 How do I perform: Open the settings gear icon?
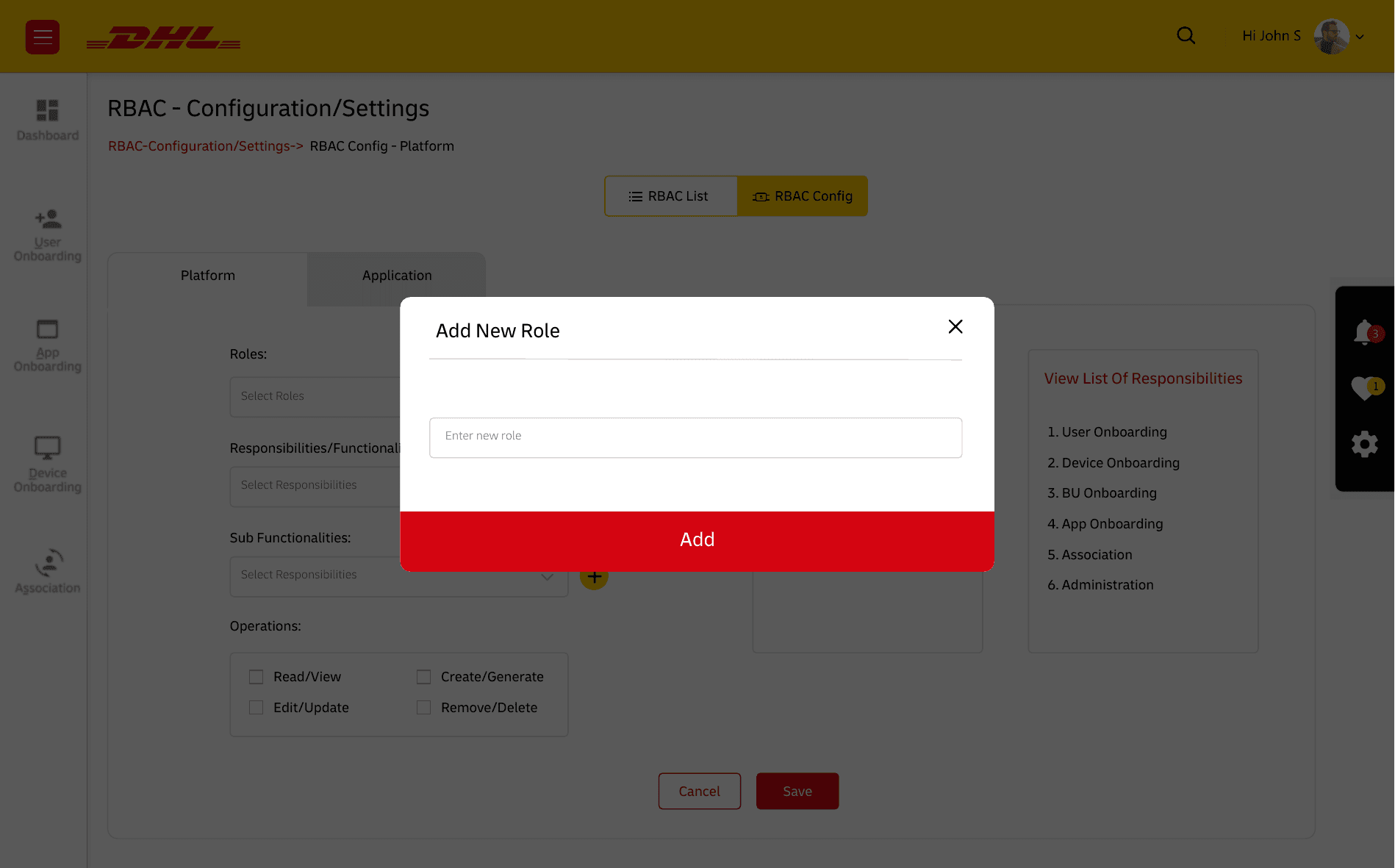coord(1365,444)
